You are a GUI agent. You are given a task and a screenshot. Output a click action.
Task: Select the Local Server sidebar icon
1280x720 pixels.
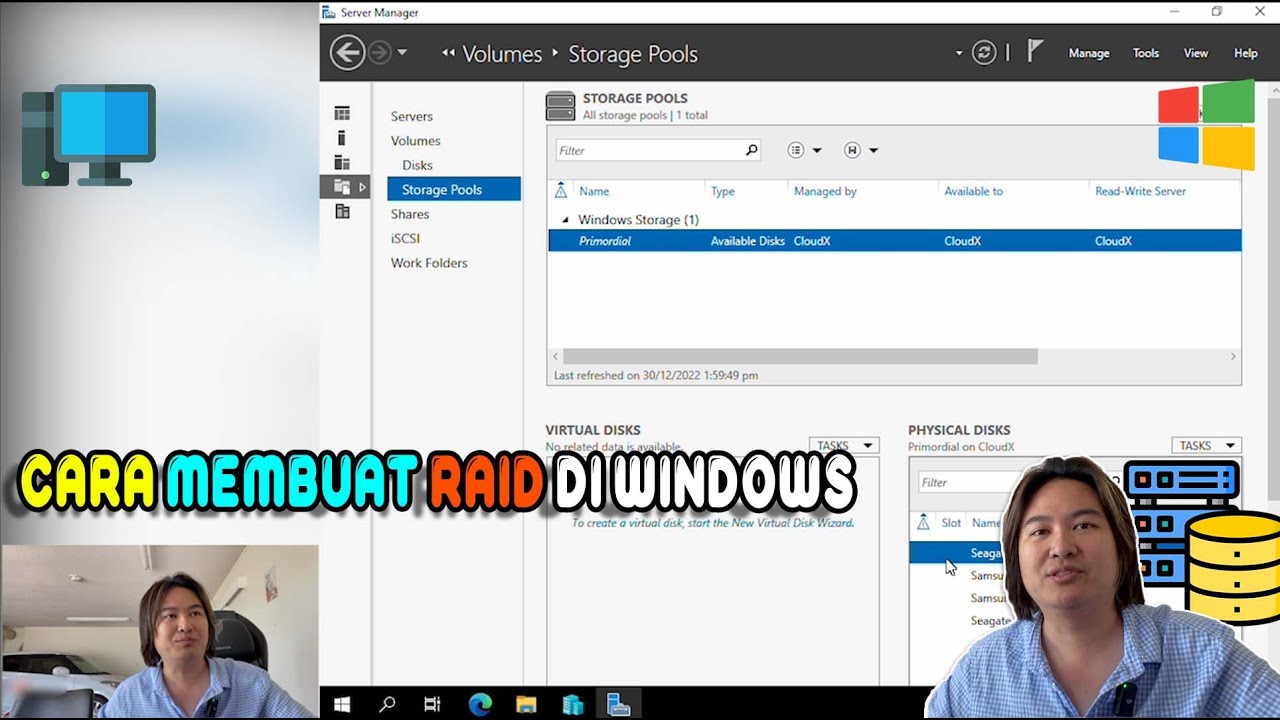coord(342,138)
